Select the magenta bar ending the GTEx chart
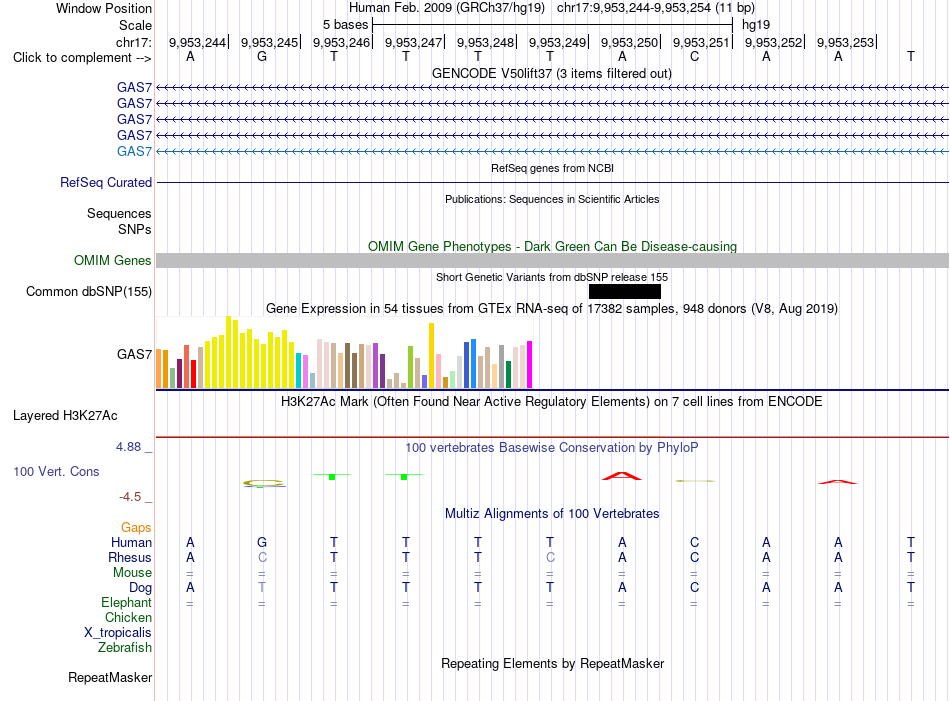This screenshot has width=950, height=701. click(x=530, y=364)
